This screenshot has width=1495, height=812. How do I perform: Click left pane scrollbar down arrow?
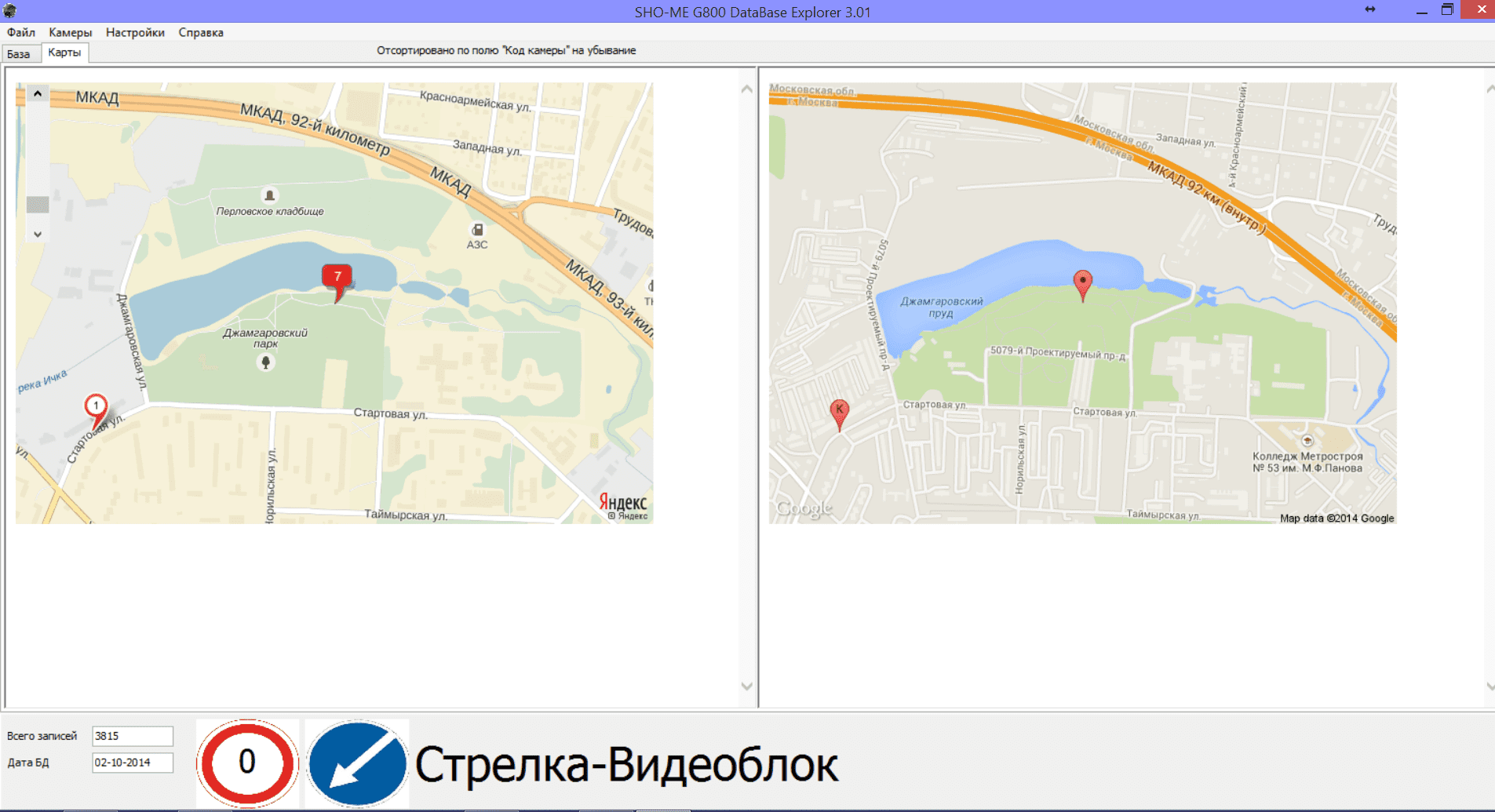pyautogui.click(x=746, y=686)
